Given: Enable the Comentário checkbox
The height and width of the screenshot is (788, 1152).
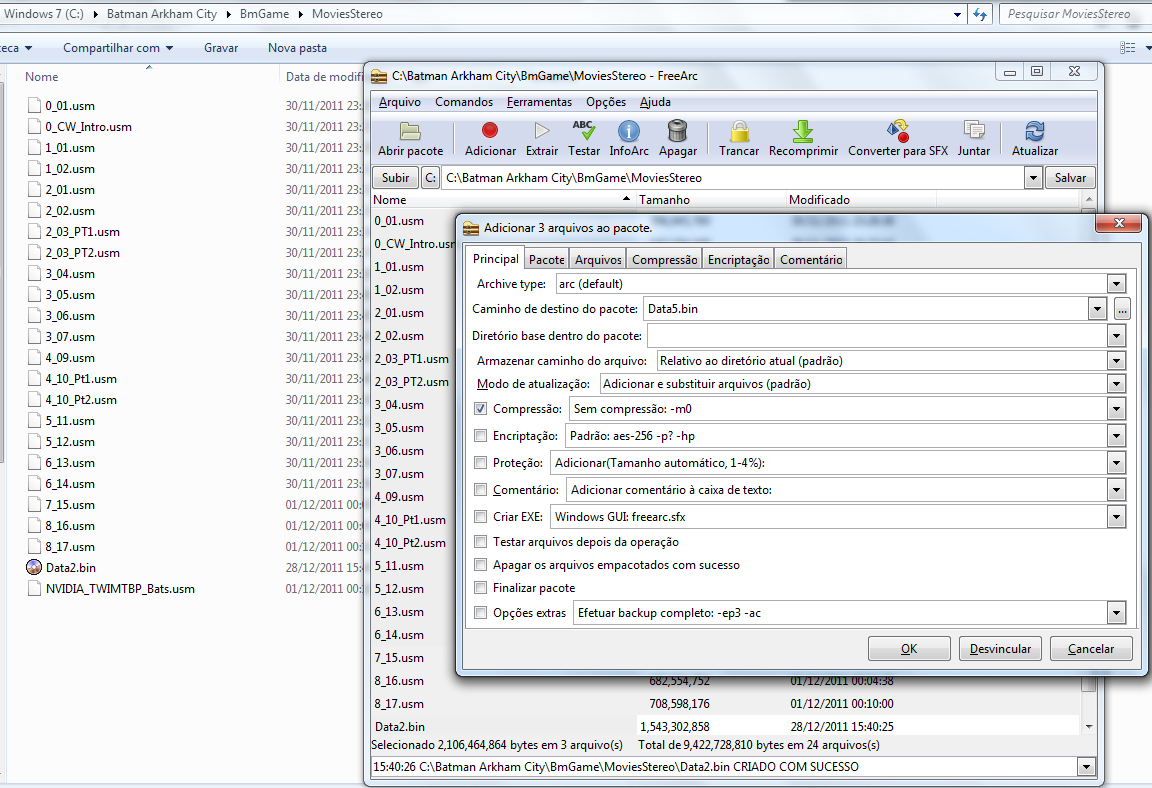Looking at the screenshot, I should [480, 489].
